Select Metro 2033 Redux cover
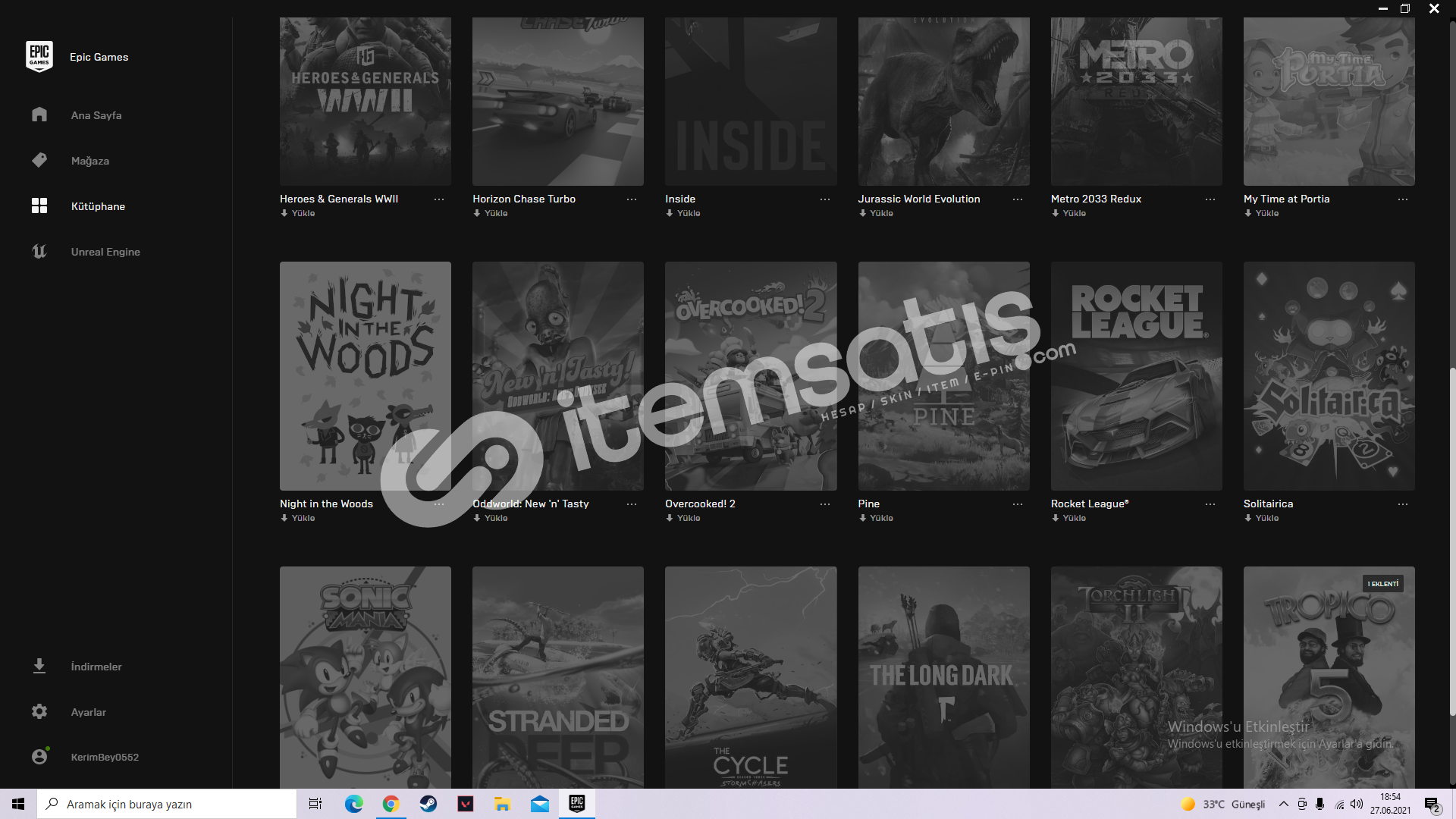This screenshot has width=1456, height=819. [x=1137, y=102]
